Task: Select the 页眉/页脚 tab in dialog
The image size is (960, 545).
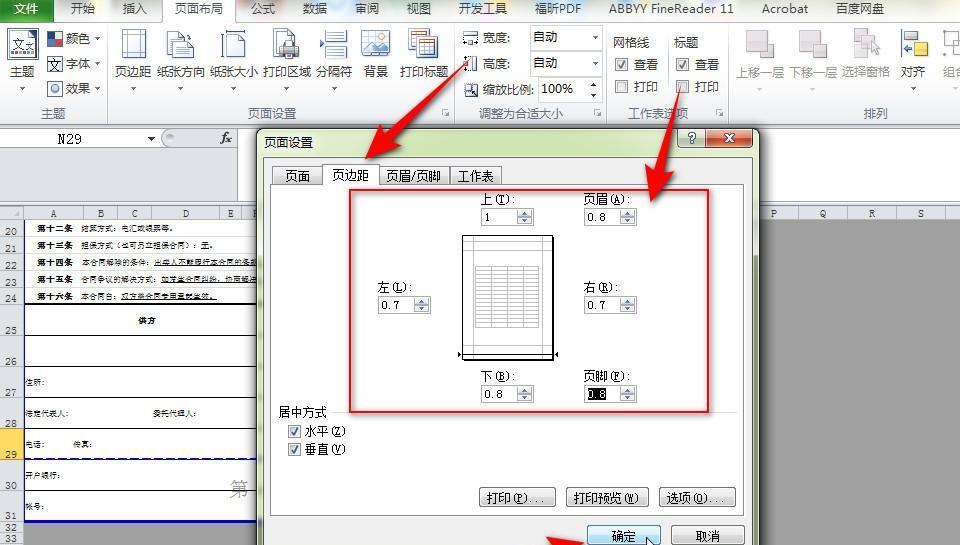Action: click(x=414, y=176)
